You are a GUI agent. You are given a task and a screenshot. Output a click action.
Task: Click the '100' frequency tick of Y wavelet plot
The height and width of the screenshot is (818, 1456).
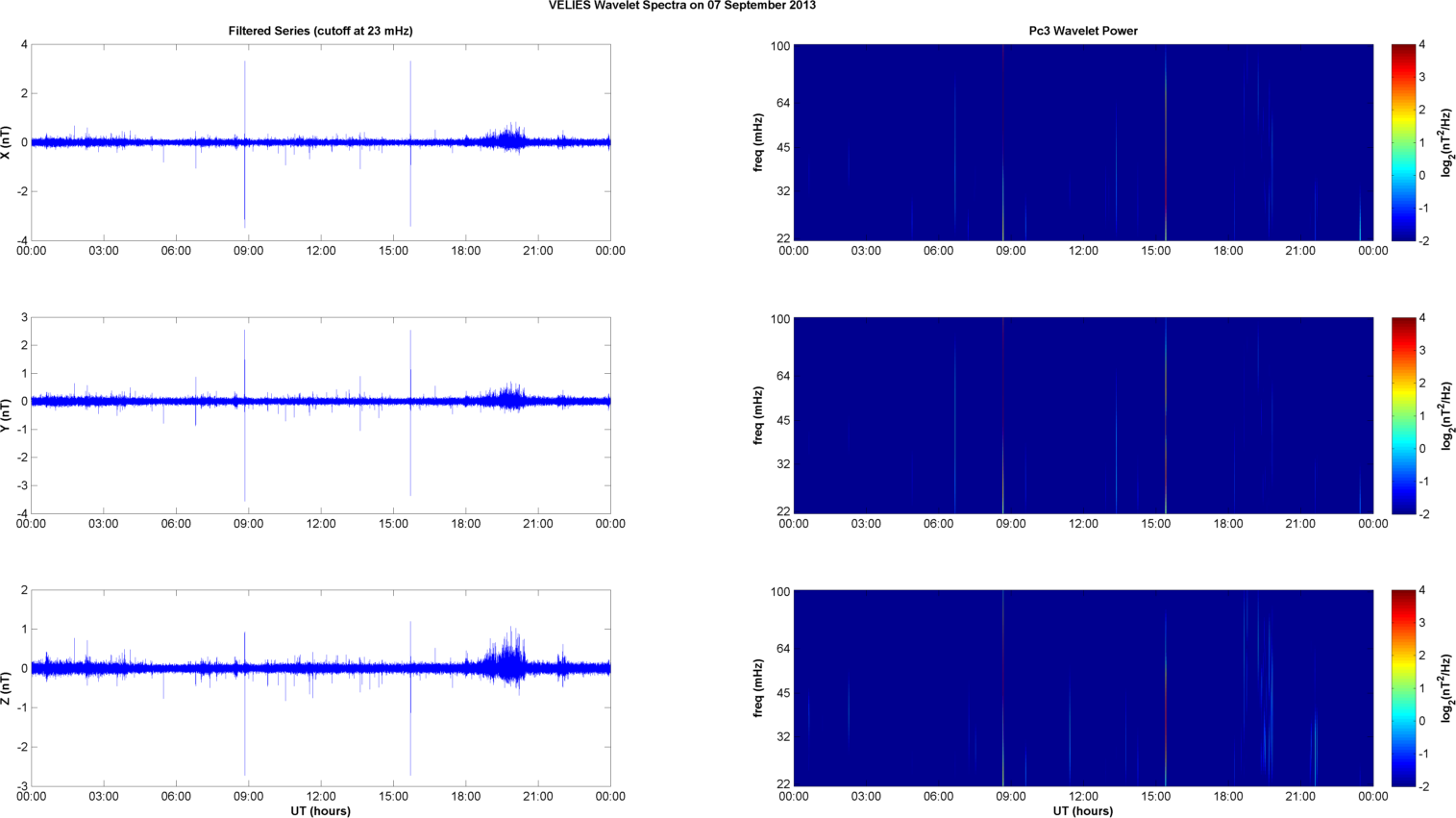click(x=780, y=319)
